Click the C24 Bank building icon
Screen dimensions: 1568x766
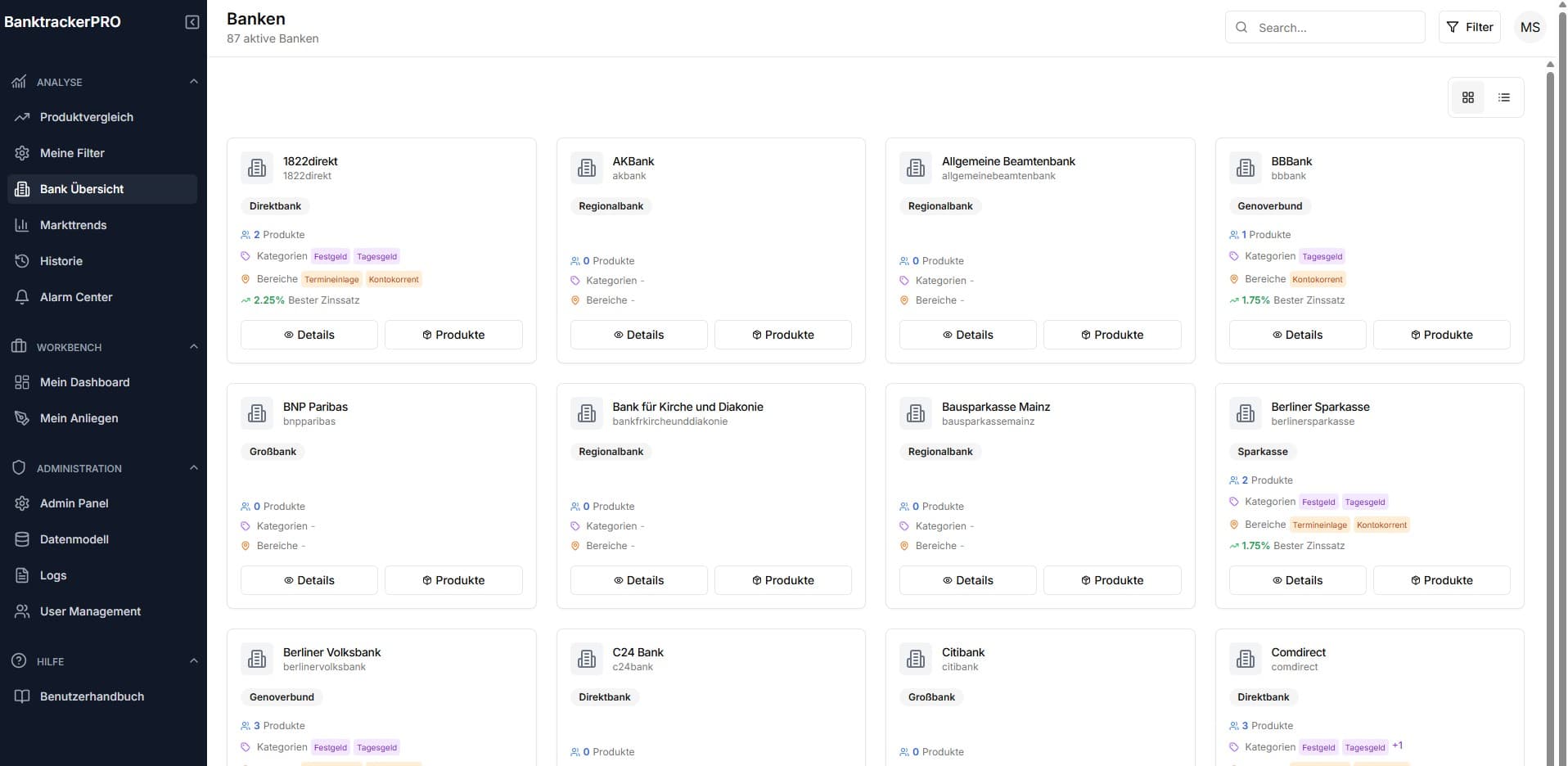click(587, 659)
